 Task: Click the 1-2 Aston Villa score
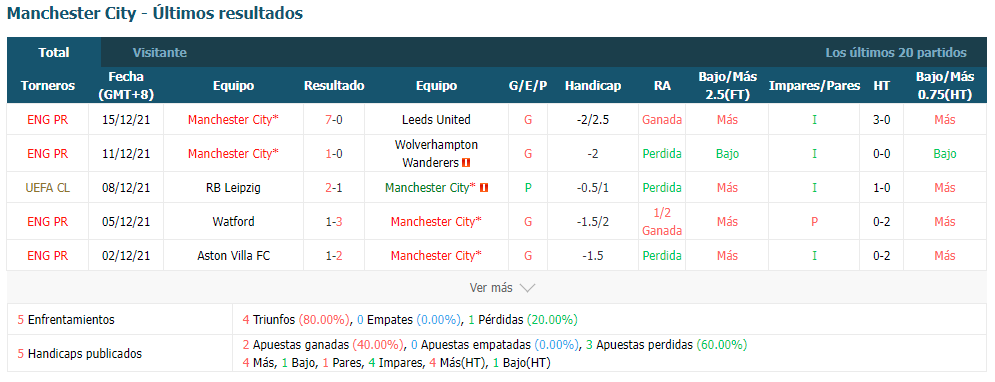click(x=334, y=256)
